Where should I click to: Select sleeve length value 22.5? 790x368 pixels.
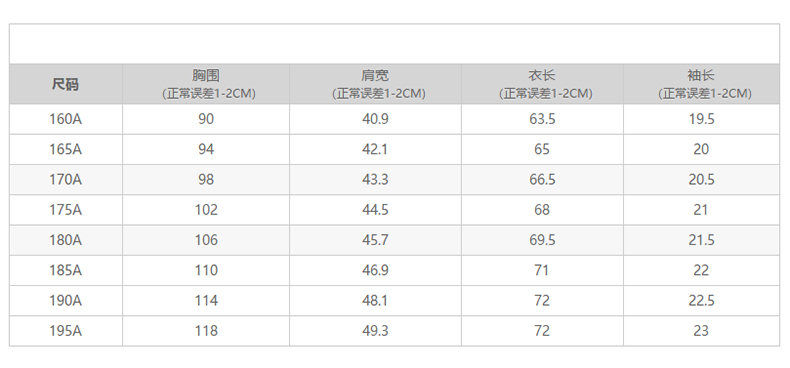701,301
